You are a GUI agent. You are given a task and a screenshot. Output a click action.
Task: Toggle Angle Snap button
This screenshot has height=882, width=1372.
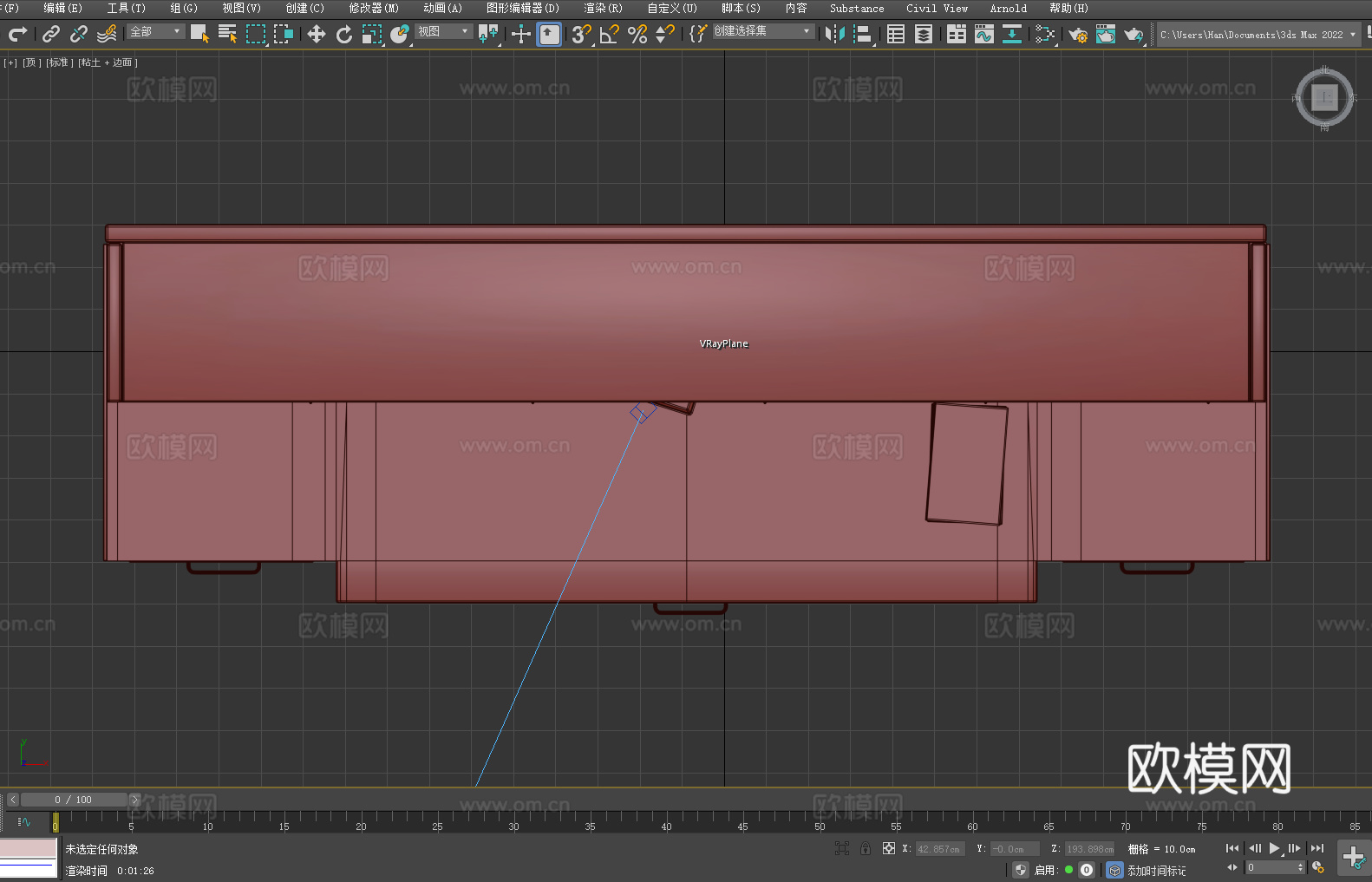(610, 34)
